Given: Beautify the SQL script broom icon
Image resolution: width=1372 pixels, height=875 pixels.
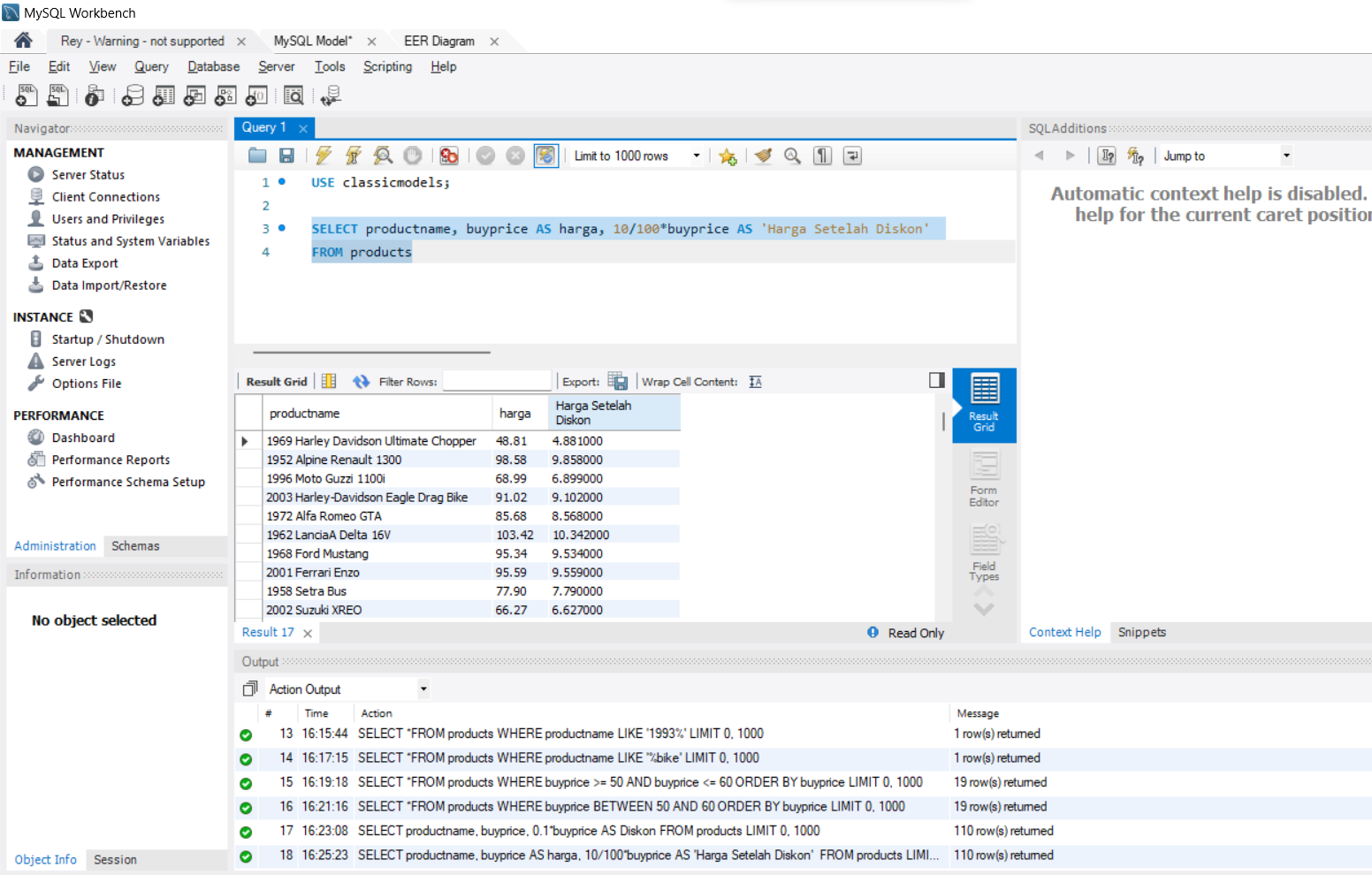Looking at the screenshot, I should [763, 156].
